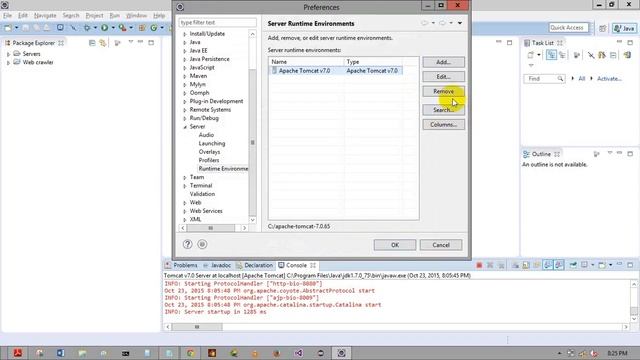Viewport: 640px width, 360px height.
Task: Click the Edit... button
Action: [x=443, y=77]
